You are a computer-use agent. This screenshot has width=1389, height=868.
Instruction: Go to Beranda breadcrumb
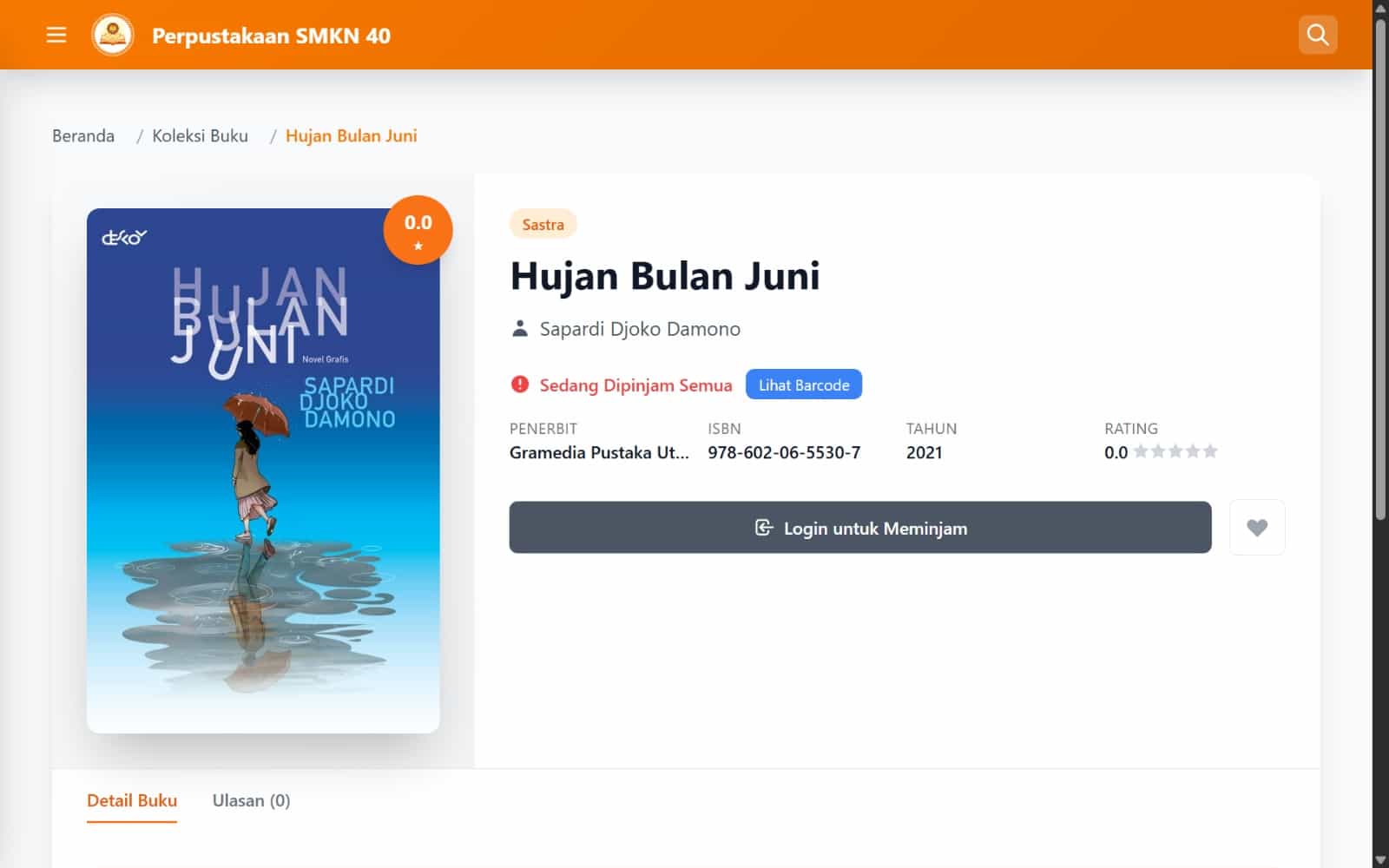point(83,135)
